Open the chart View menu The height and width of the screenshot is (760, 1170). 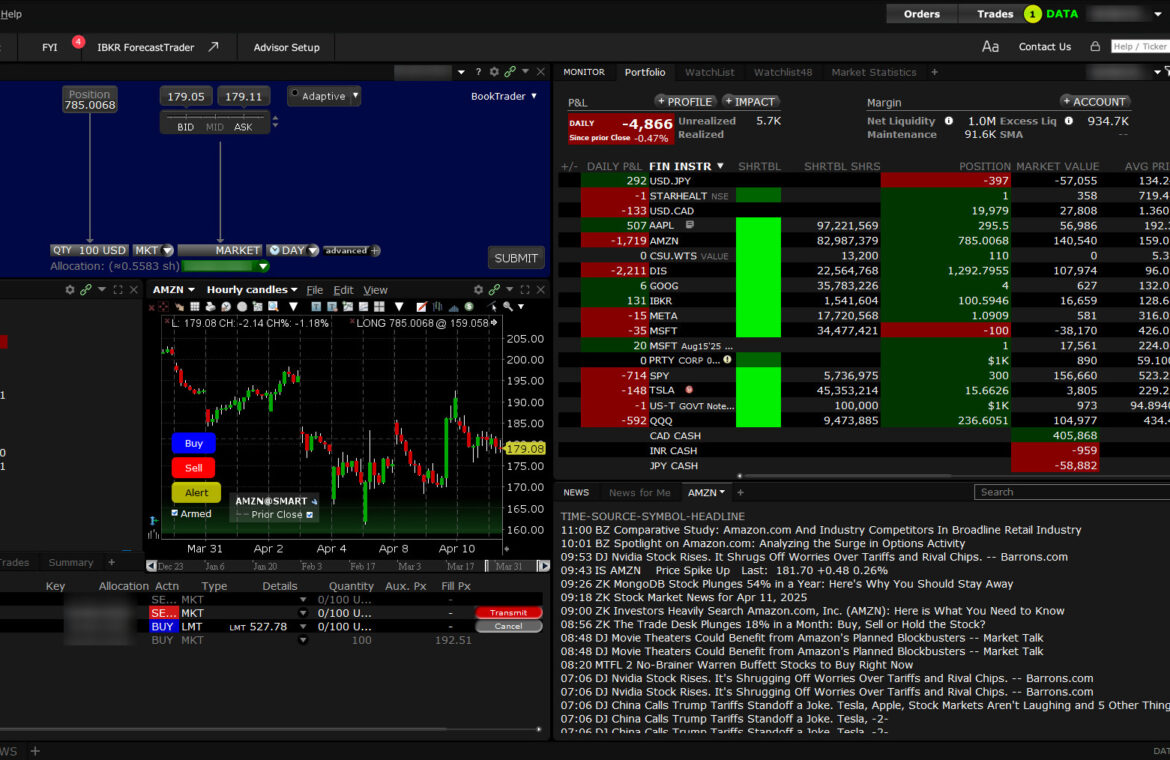click(x=375, y=290)
